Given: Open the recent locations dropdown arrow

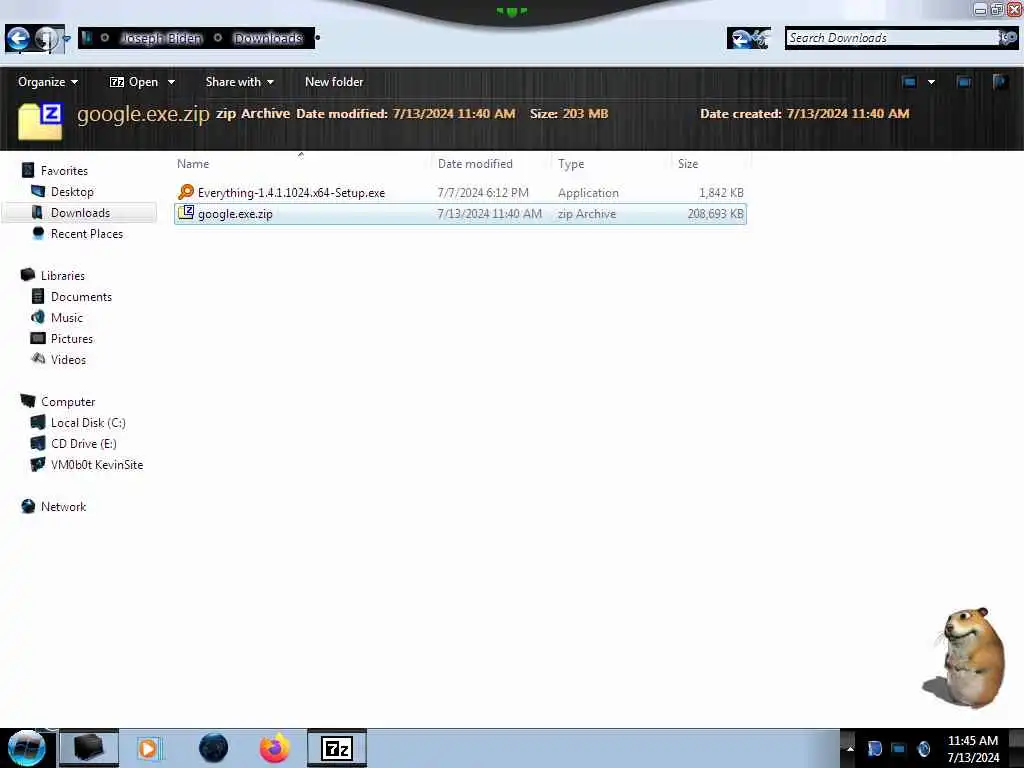Looking at the screenshot, I should click(x=67, y=39).
